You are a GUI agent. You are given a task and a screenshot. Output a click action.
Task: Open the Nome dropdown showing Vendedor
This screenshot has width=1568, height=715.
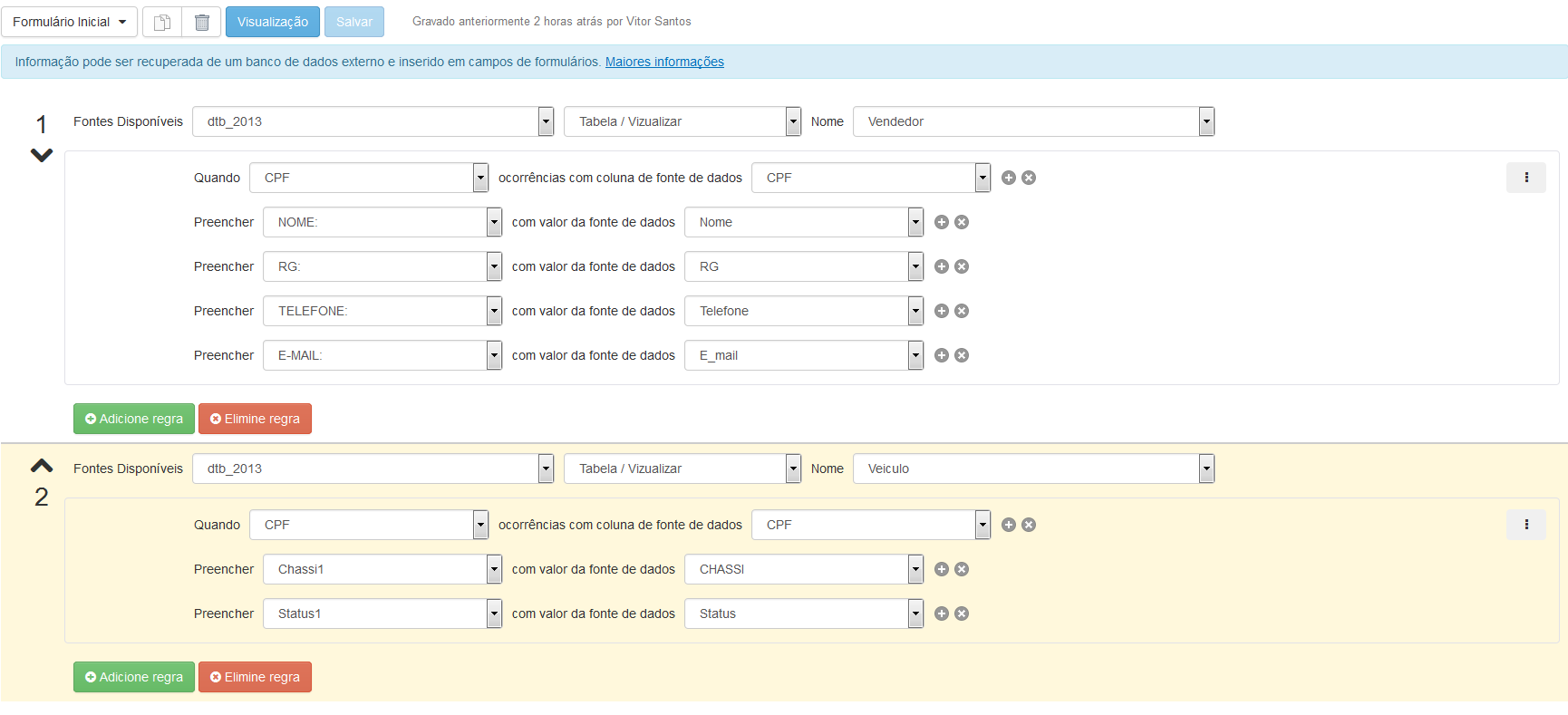[1032, 121]
